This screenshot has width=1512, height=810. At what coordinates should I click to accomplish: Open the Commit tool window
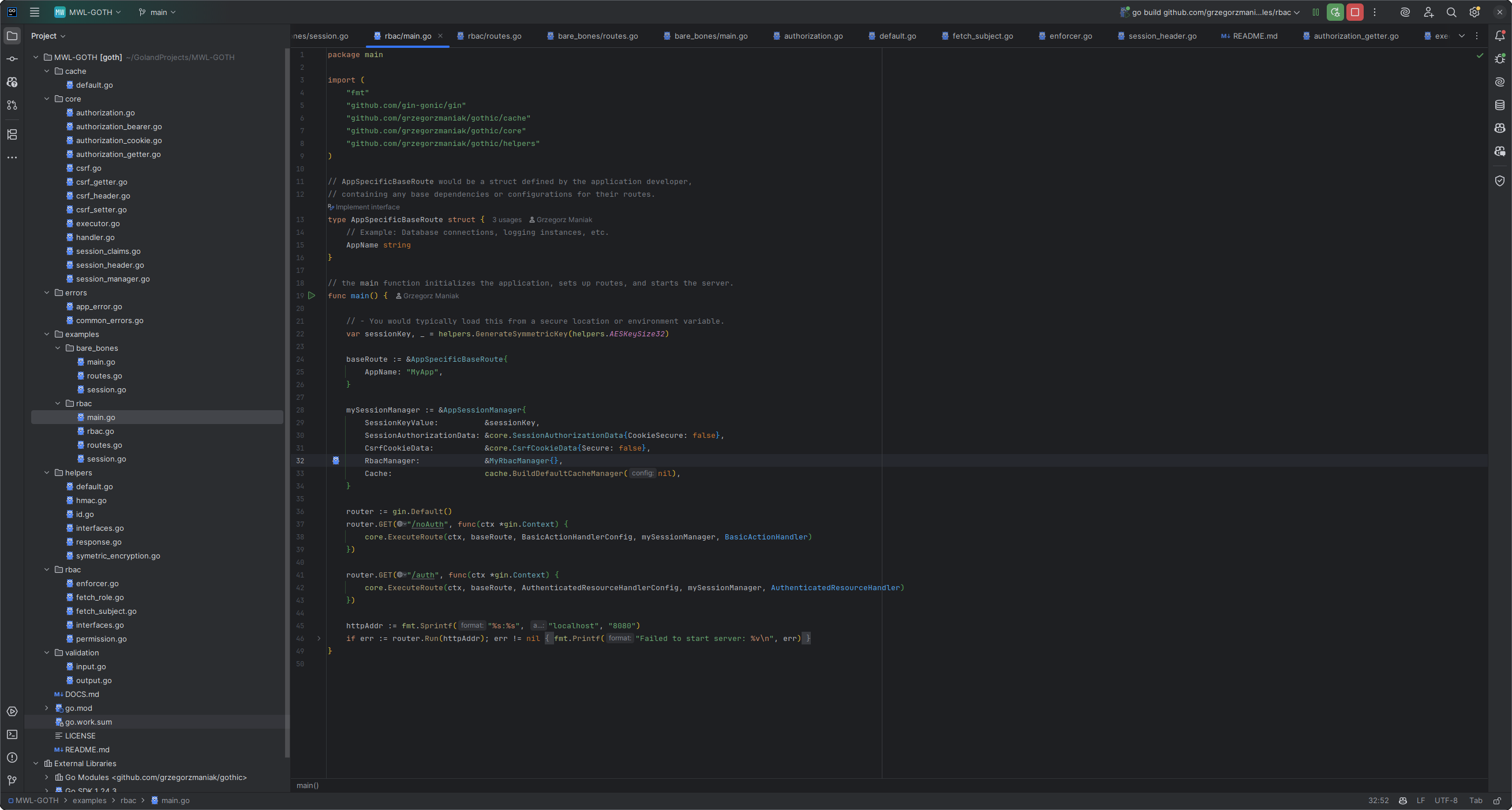point(12,59)
